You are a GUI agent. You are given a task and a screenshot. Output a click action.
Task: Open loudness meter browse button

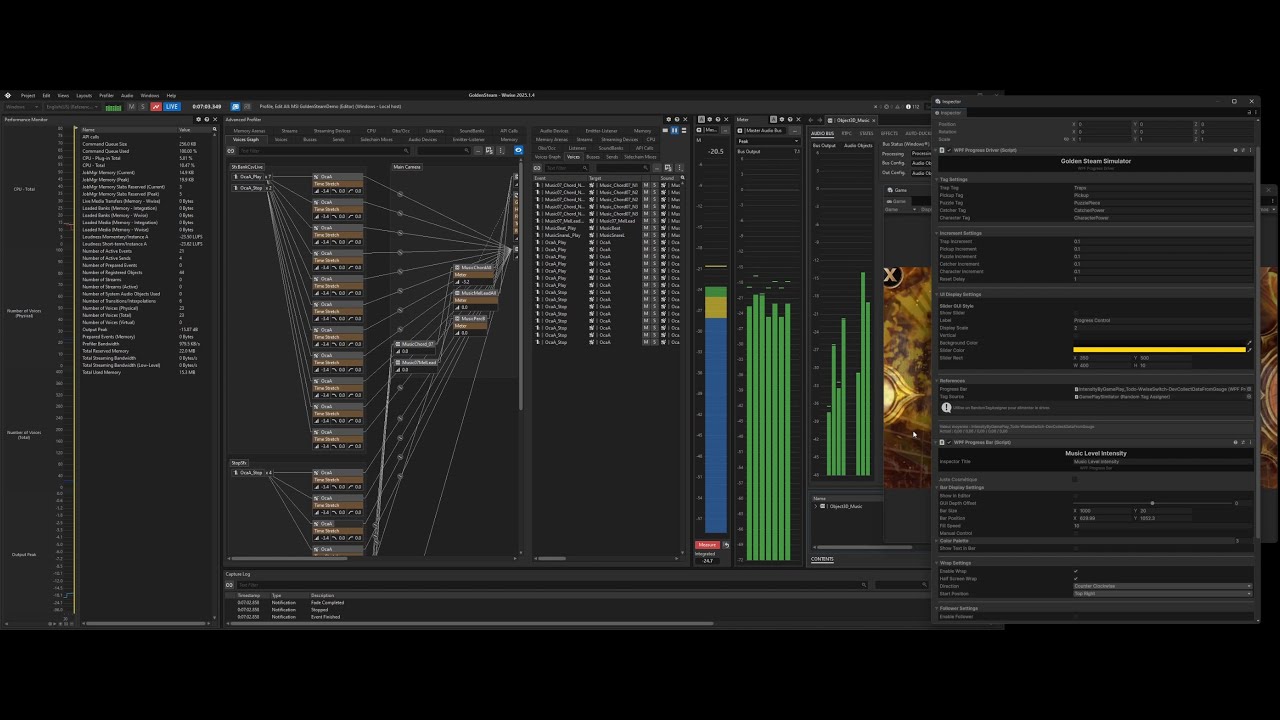point(725,130)
